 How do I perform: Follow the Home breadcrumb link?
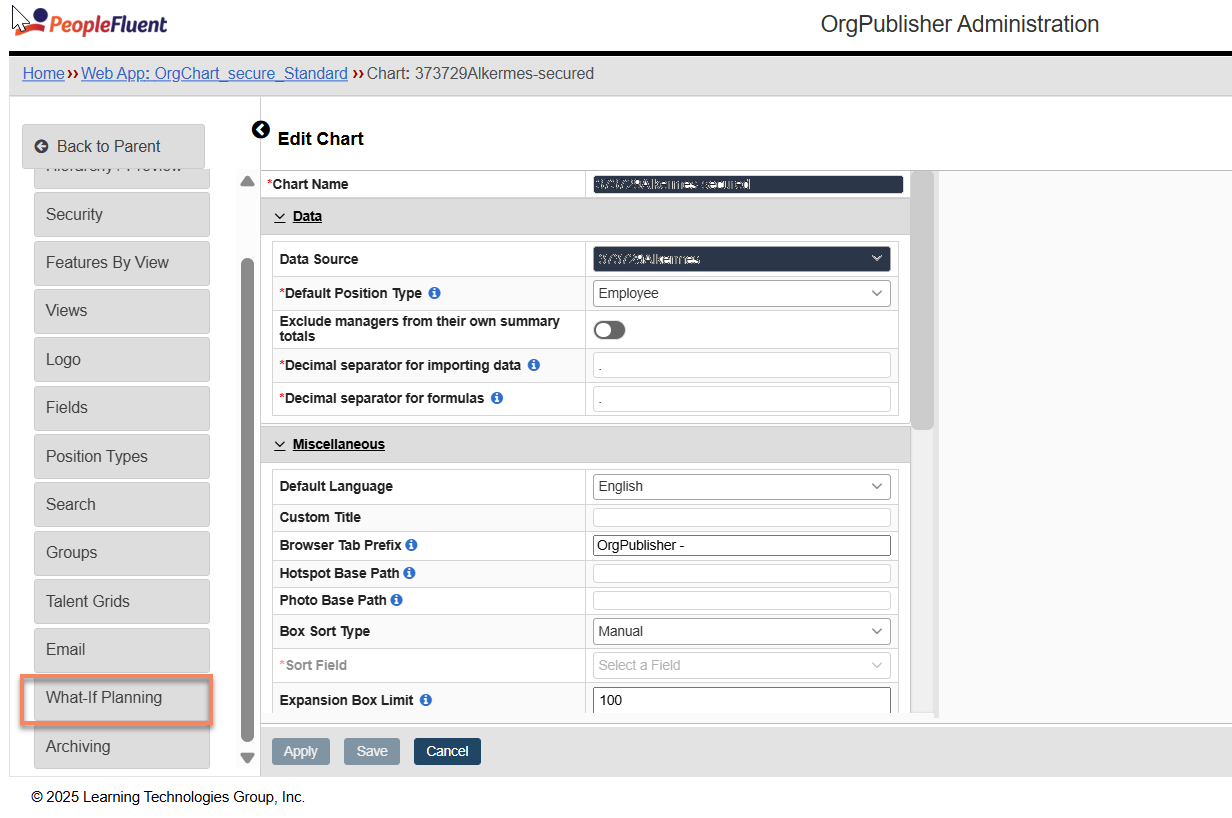[43, 73]
